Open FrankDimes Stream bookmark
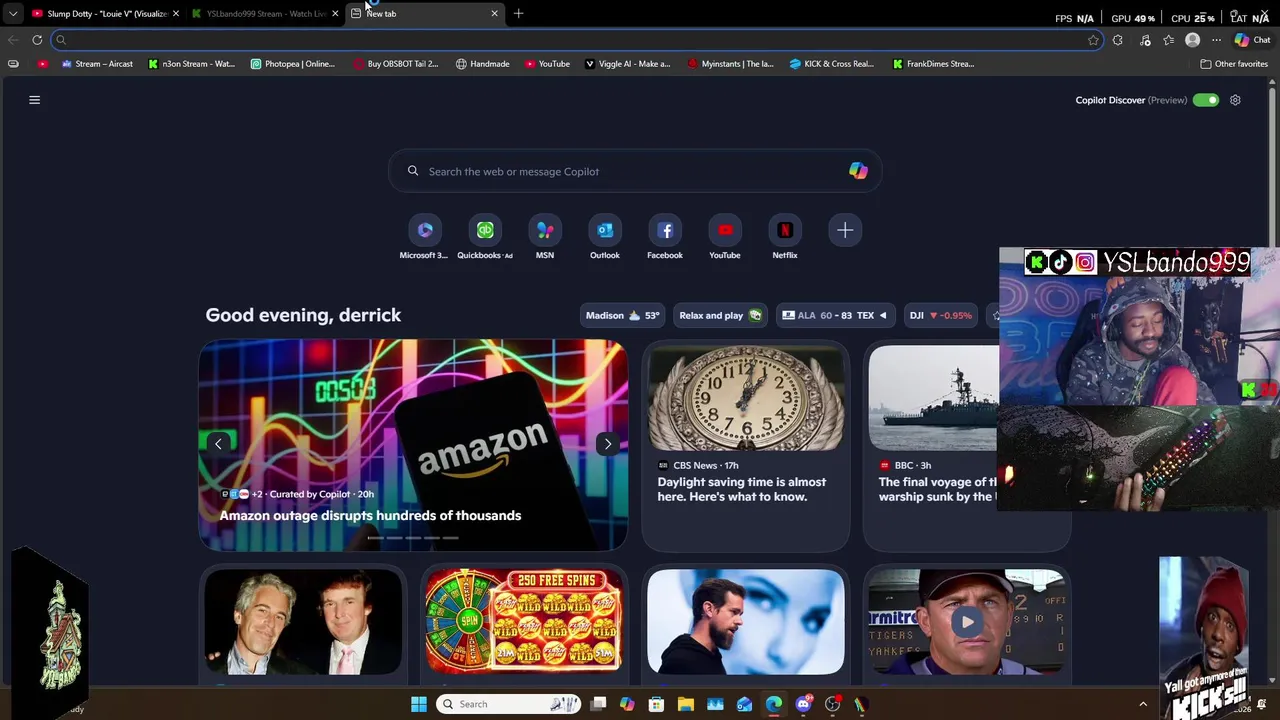 click(933, 64)
